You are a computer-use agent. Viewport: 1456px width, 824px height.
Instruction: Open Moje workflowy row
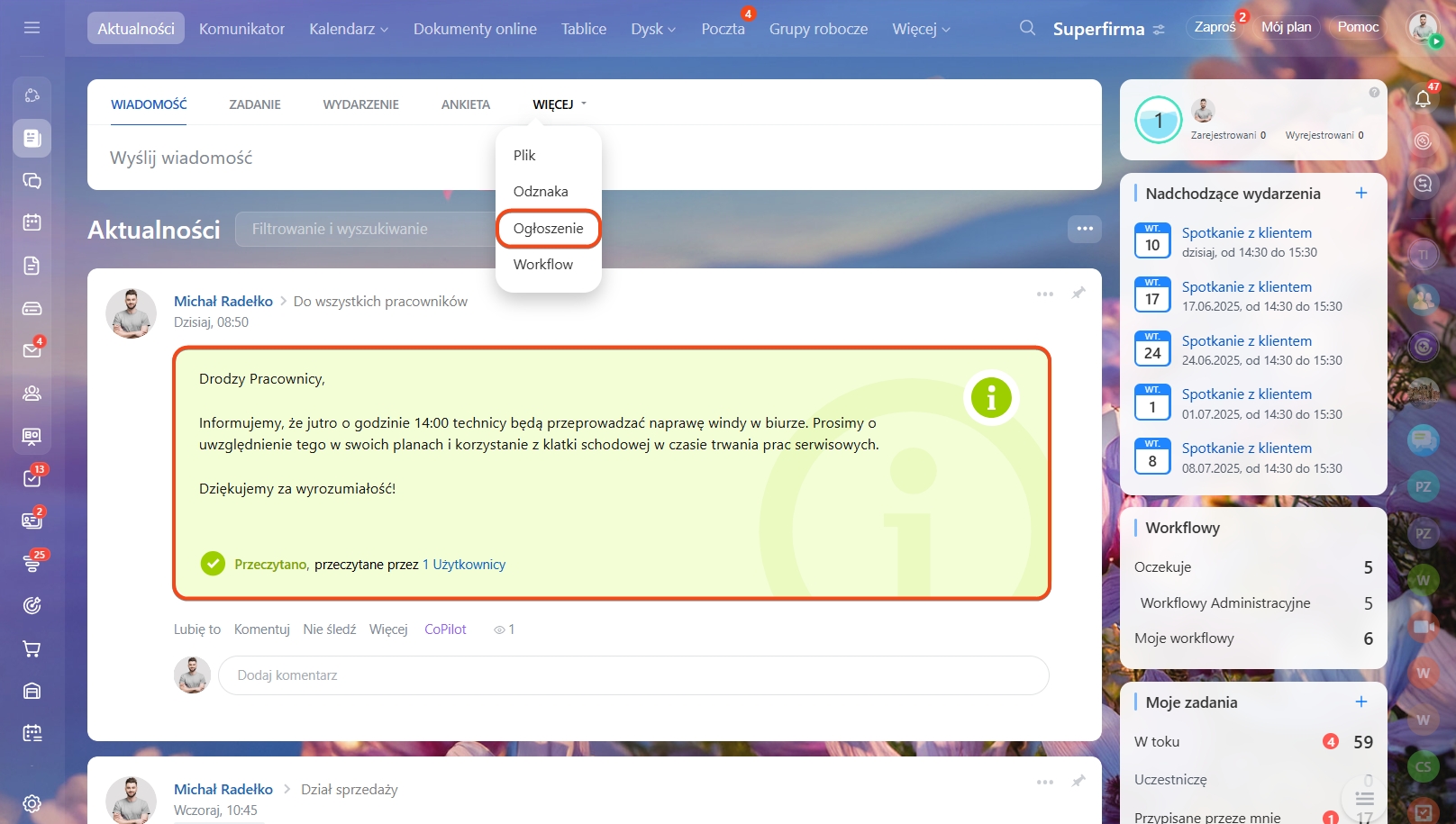[x=1253, y=638]
